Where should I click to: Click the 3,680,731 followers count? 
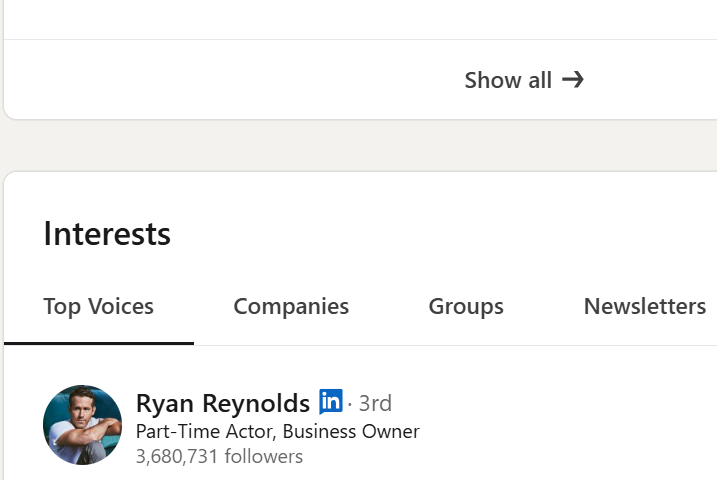point(219,457)
